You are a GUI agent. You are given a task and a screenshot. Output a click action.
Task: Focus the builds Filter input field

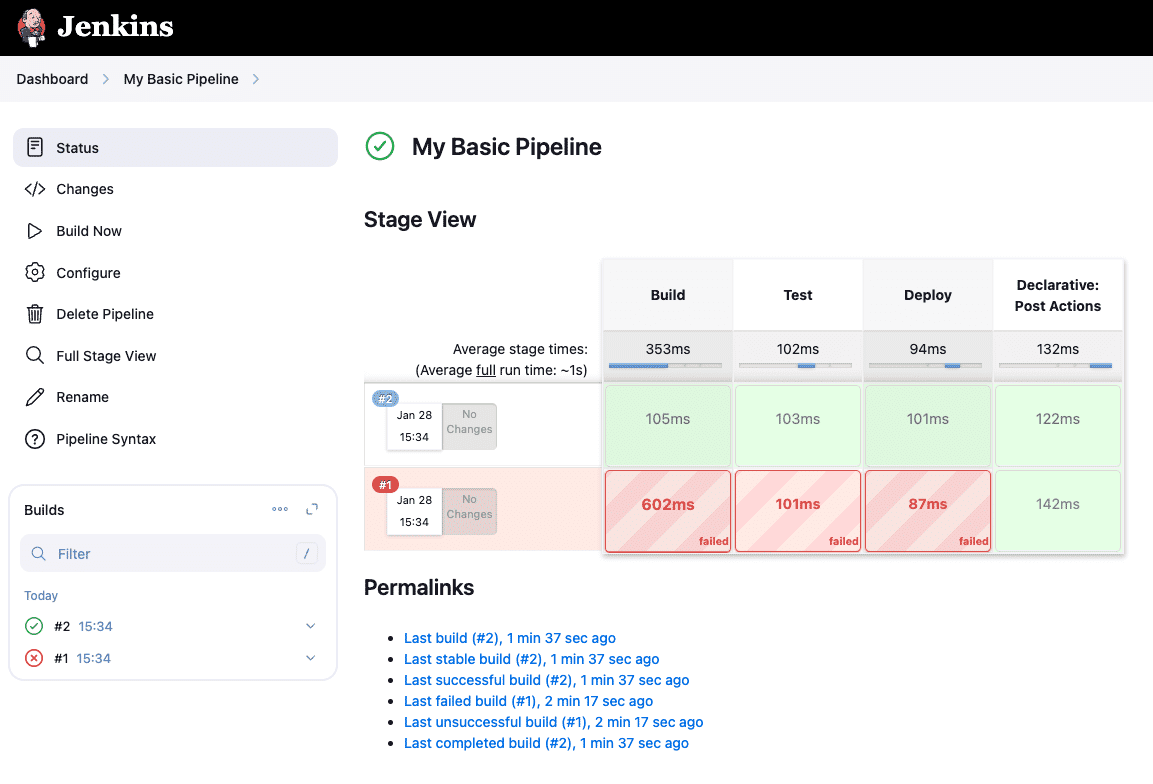coord(173,553)
